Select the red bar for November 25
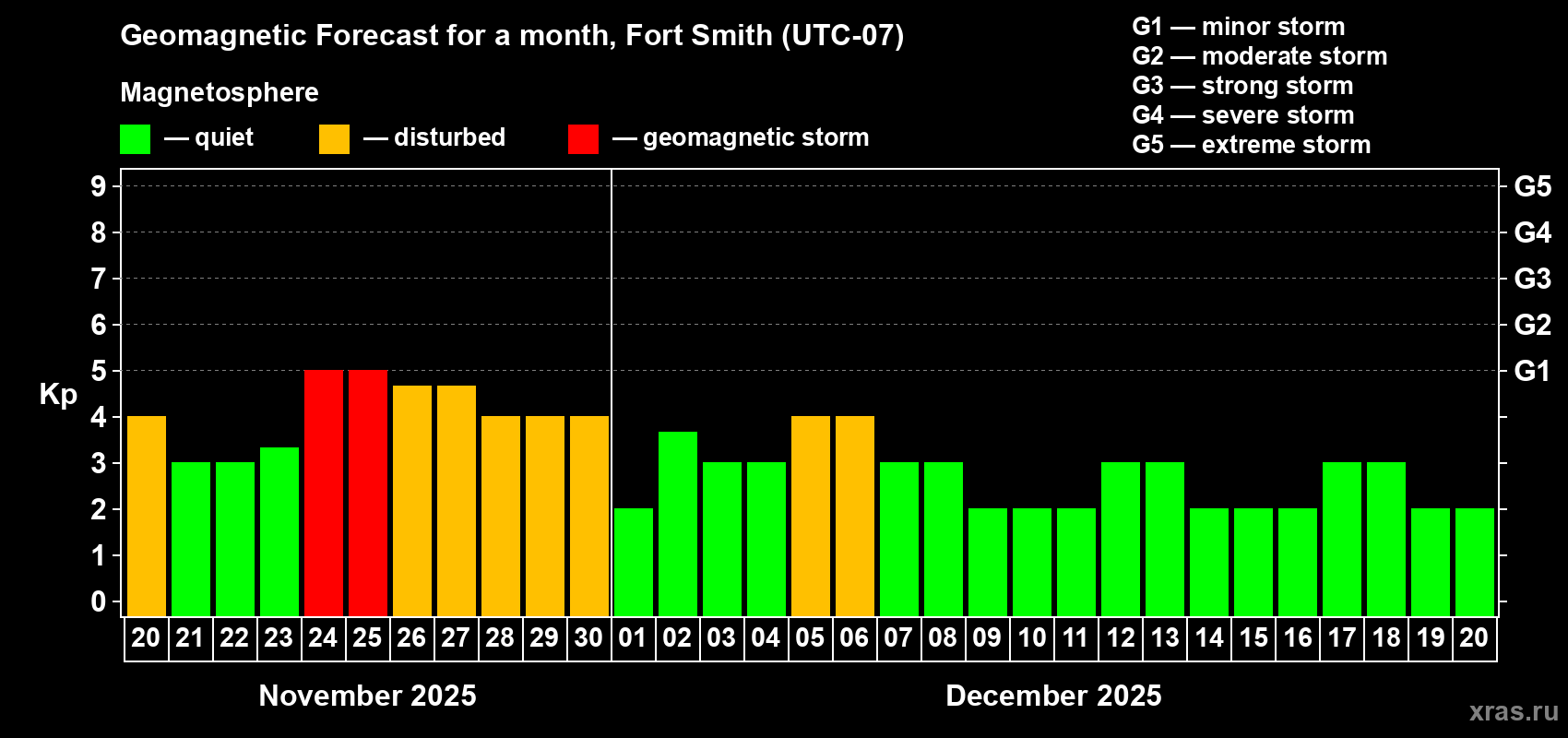 (368, 494)
